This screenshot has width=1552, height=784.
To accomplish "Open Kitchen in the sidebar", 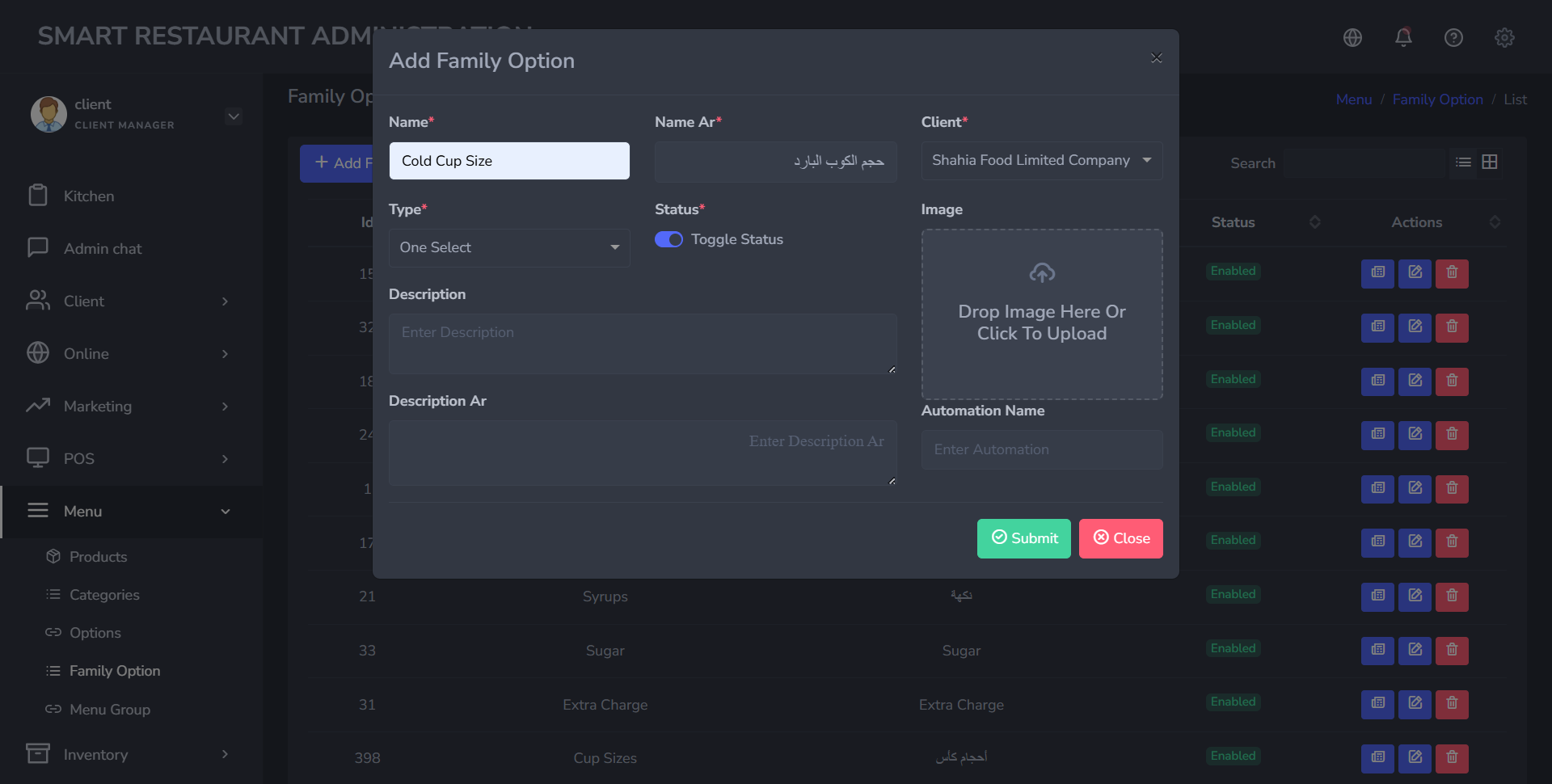I will [89, 196].
